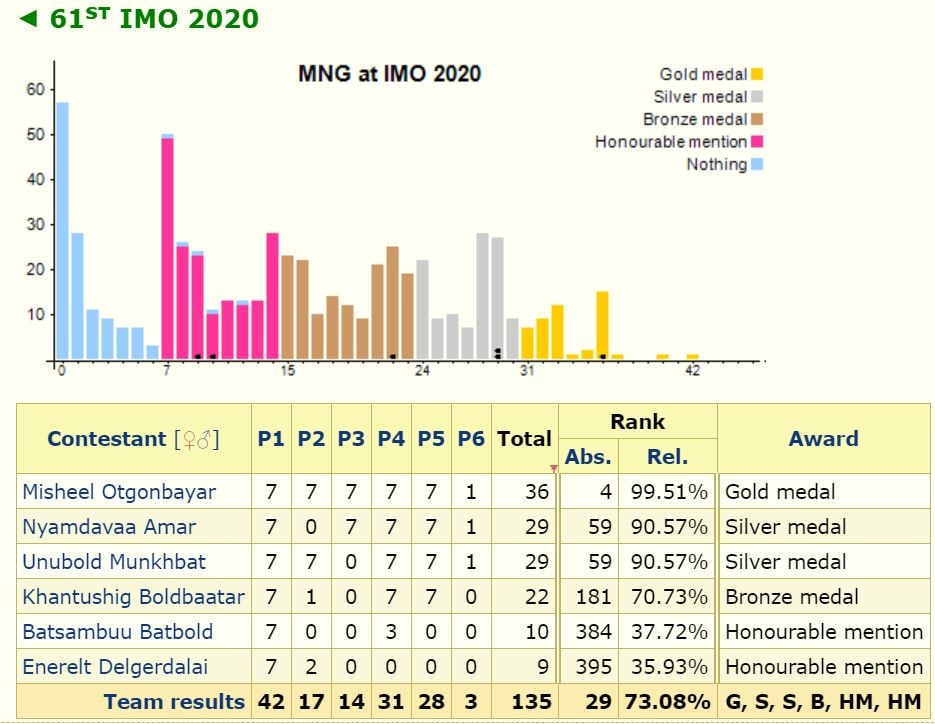Open the 61st IMO 2020 heading link
Image resolution: width=935 pixels, height=724 pixels.
154,19
